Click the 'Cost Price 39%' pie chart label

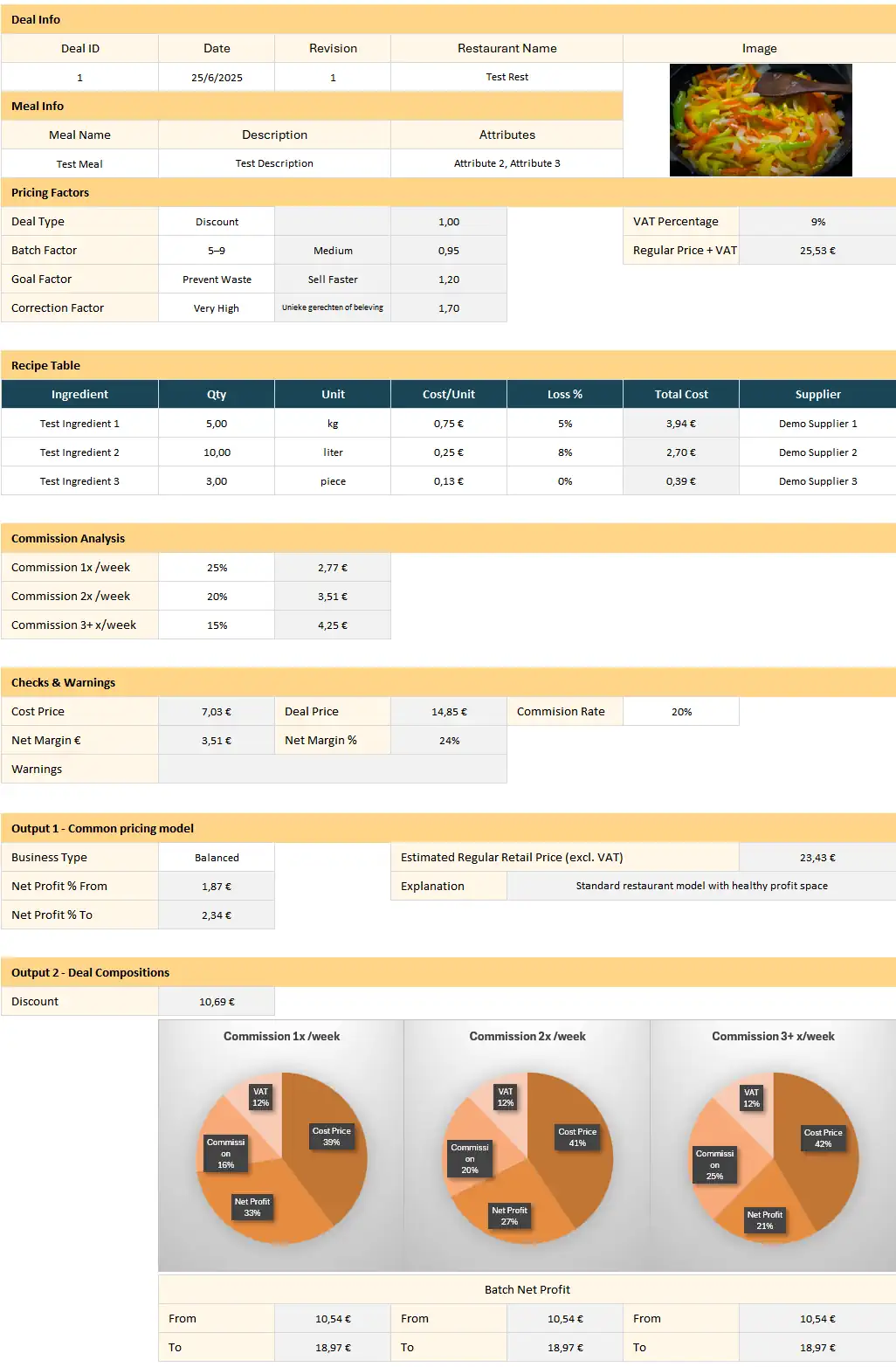coord(332,1136)
